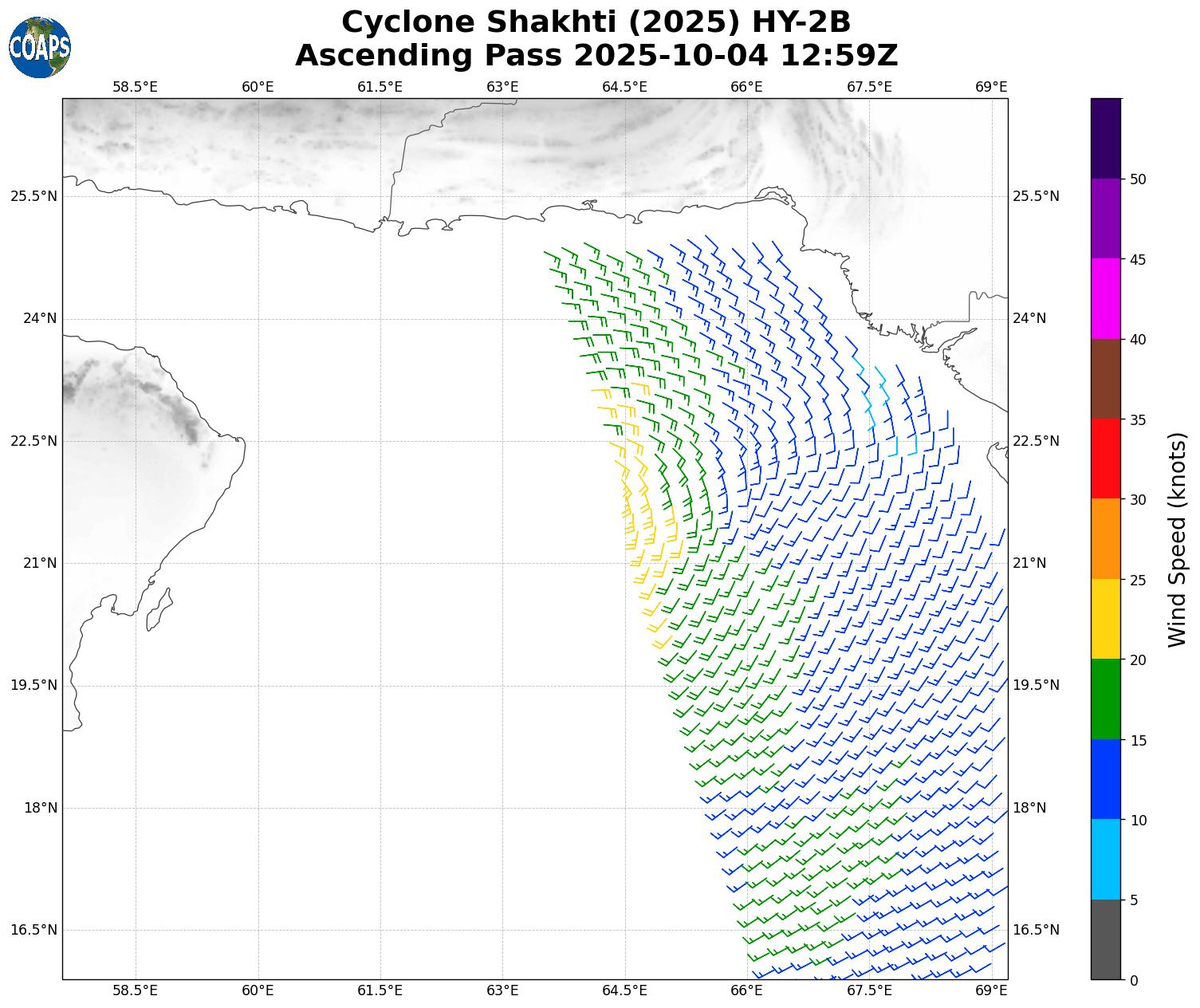The width and height of the screenshot is (1200, 1008).
Task: Select the yellow 20-25 knots color band
Action: [x=1105, y=619]
